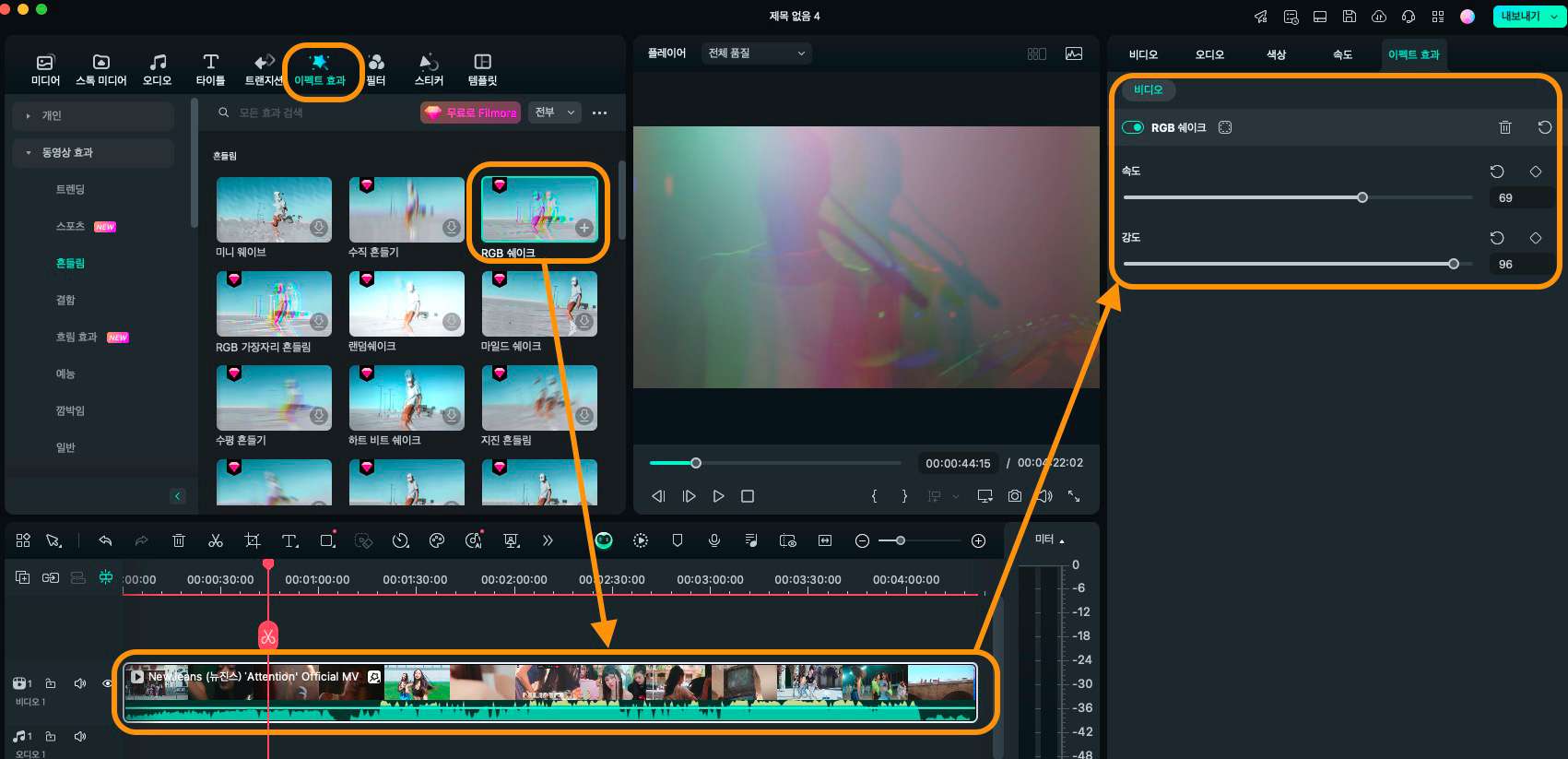Open the 전부 filter dropdown
The image size is (1568, 759).
(x=555, y=113)
